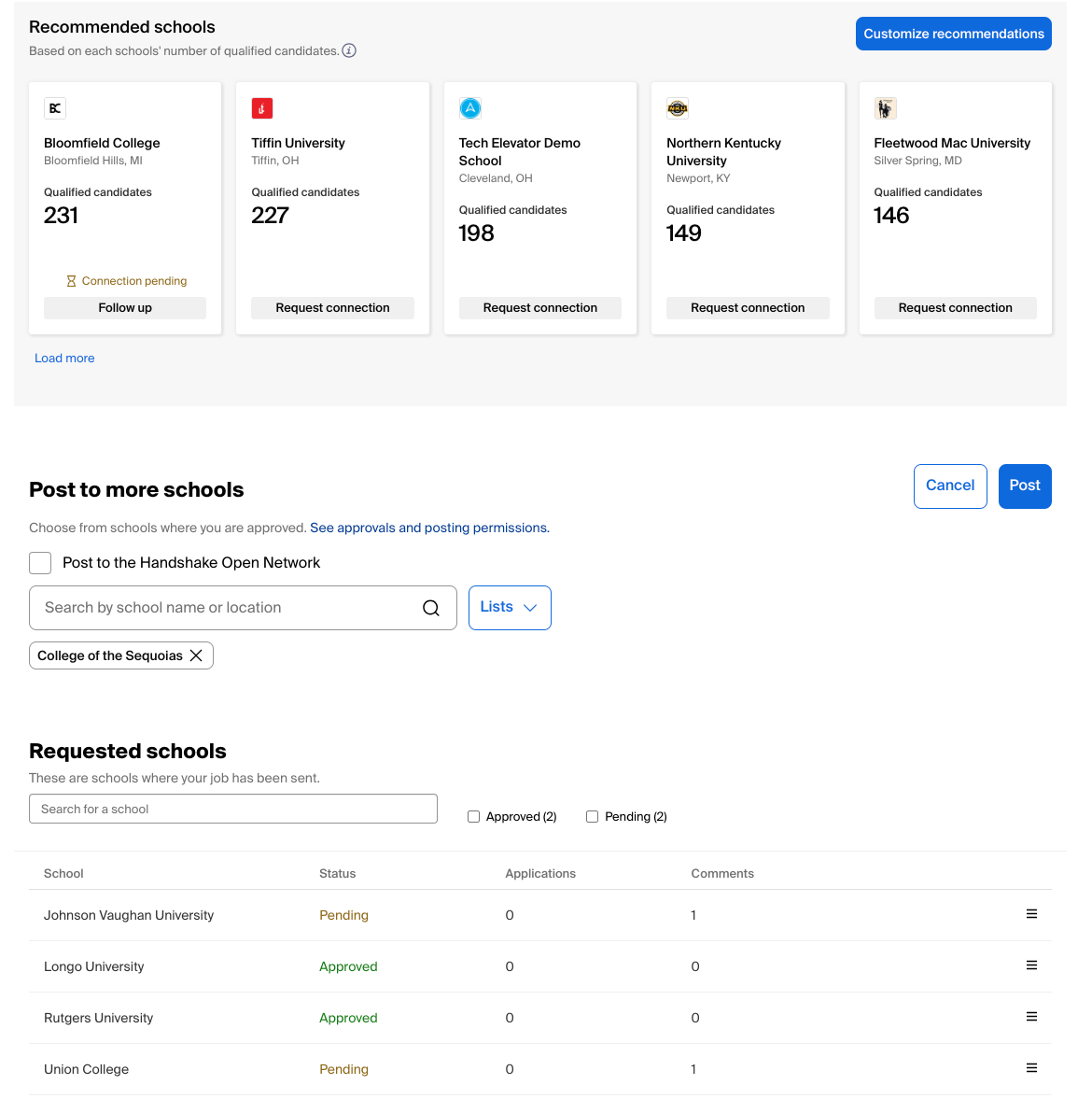The width and height of the screenshot is (1092, 1113).
Task: Click Follow up for Bloomfield College
Action: click(125, 308)
